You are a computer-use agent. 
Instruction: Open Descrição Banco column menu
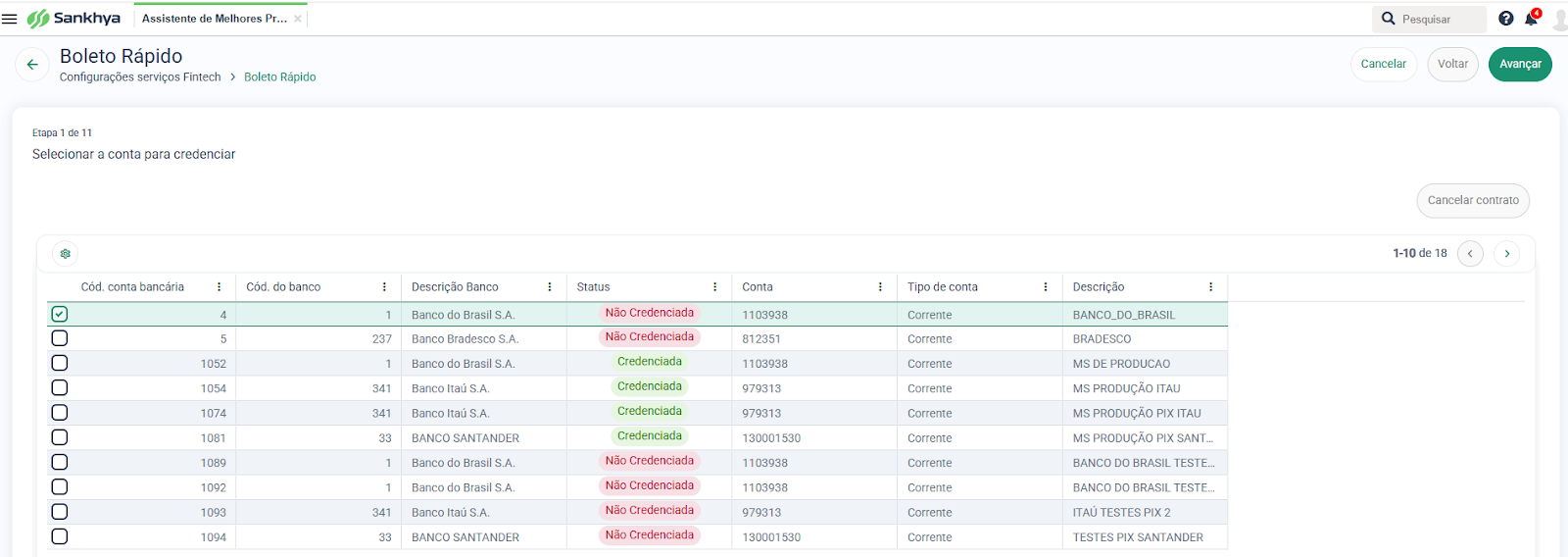tap(550, 287)
